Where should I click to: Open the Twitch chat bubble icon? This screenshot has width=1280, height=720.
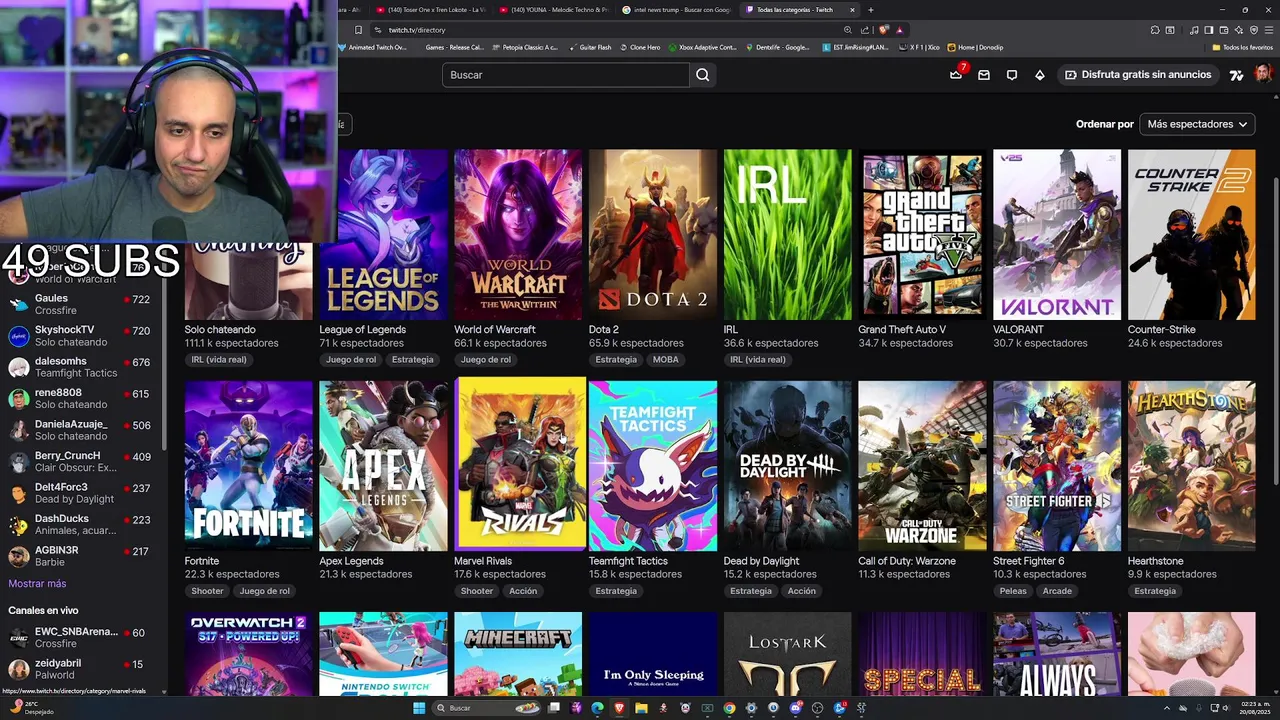[1012, 75]
